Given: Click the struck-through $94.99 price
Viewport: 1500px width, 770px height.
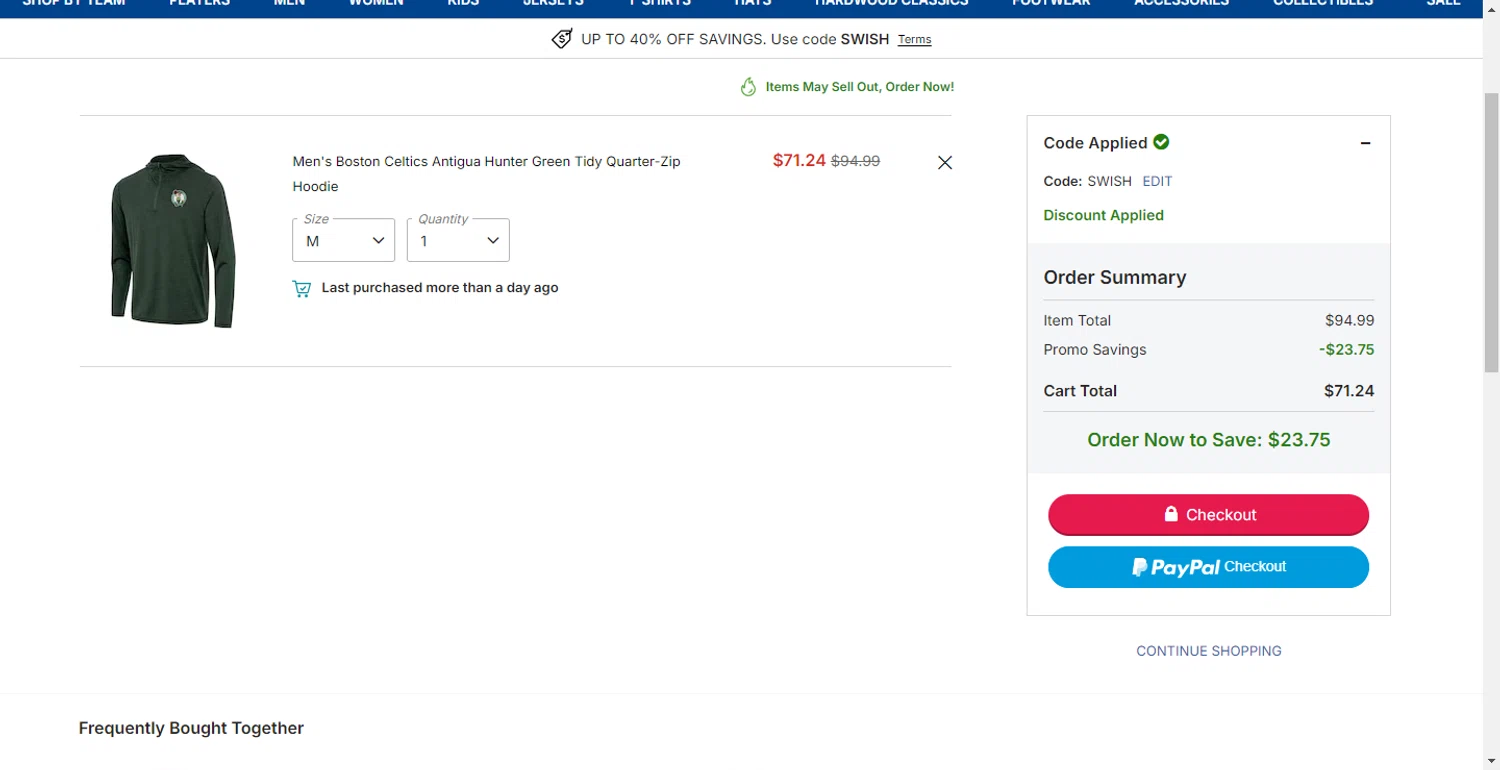Looking at the screenshot, I should pos(855,161).
